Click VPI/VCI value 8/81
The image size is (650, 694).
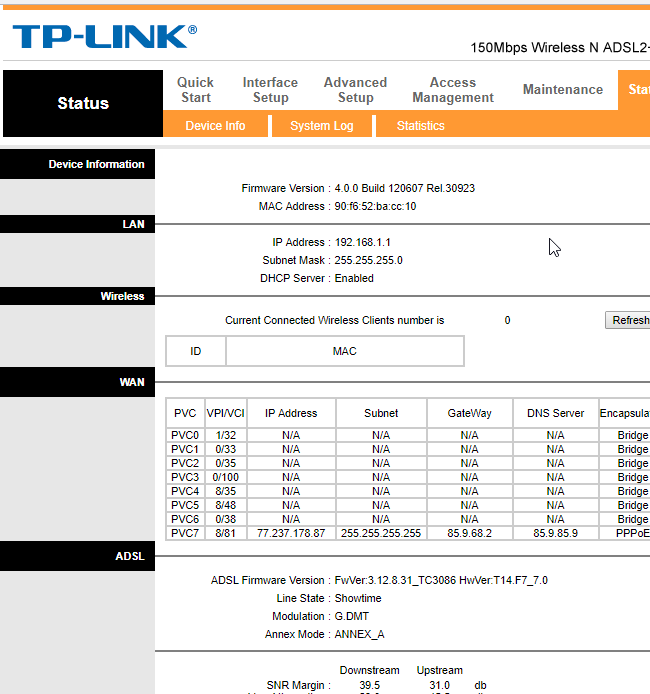point(226,533)
